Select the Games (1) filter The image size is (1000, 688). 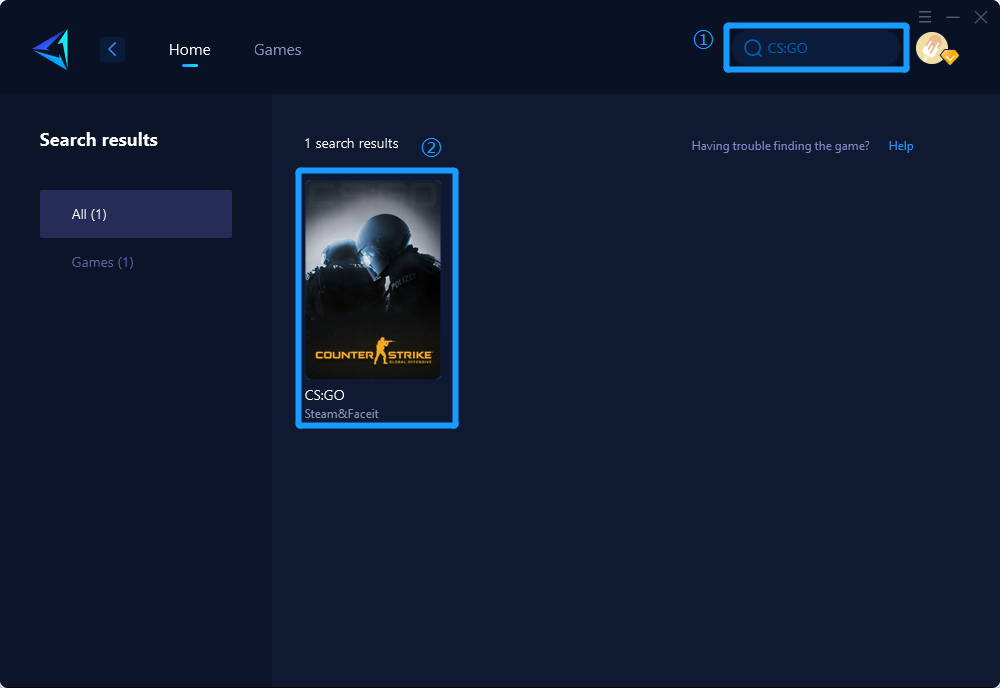tap(103, 262)
